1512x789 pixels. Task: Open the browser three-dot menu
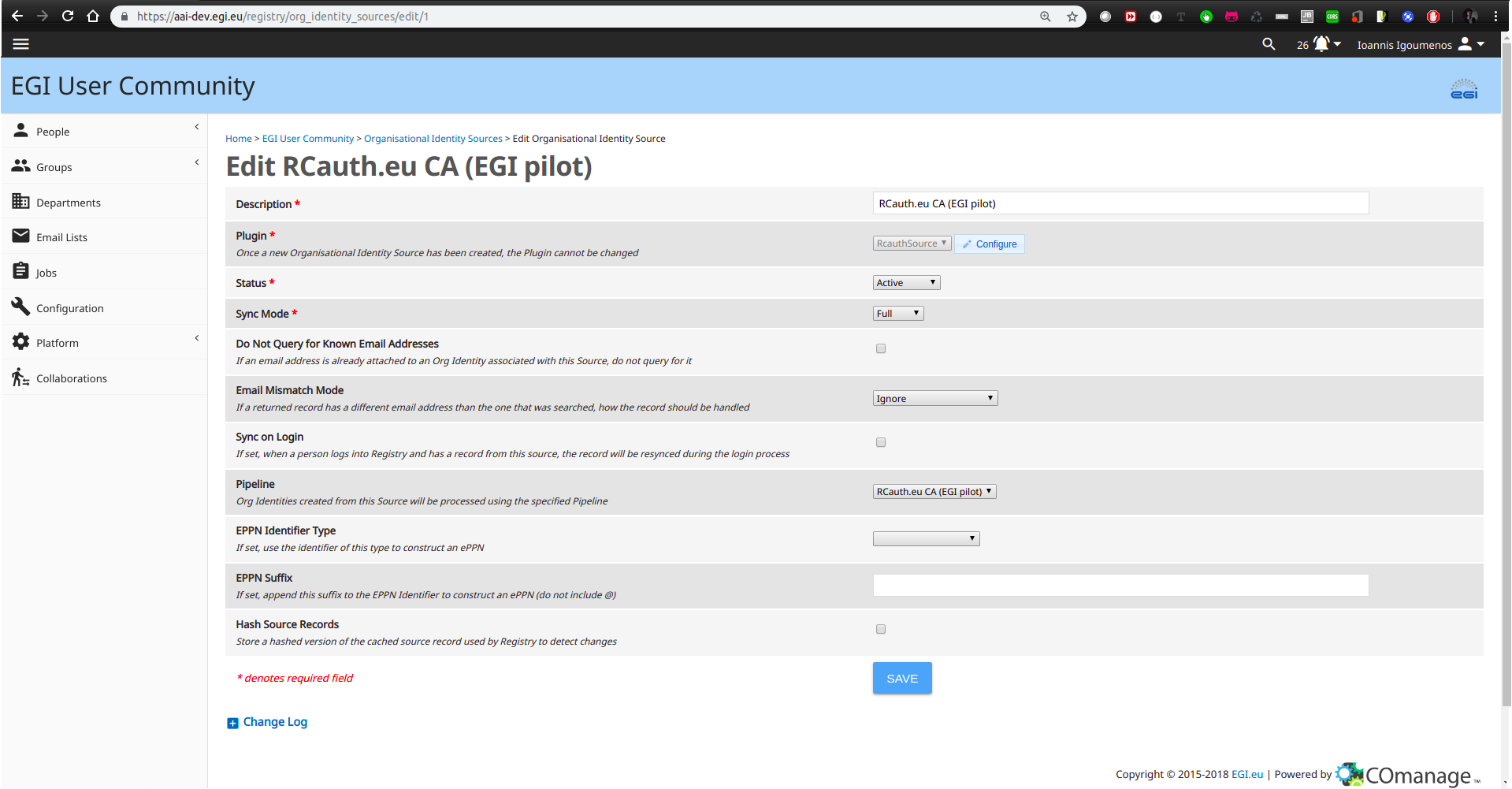click(1495, 17)
